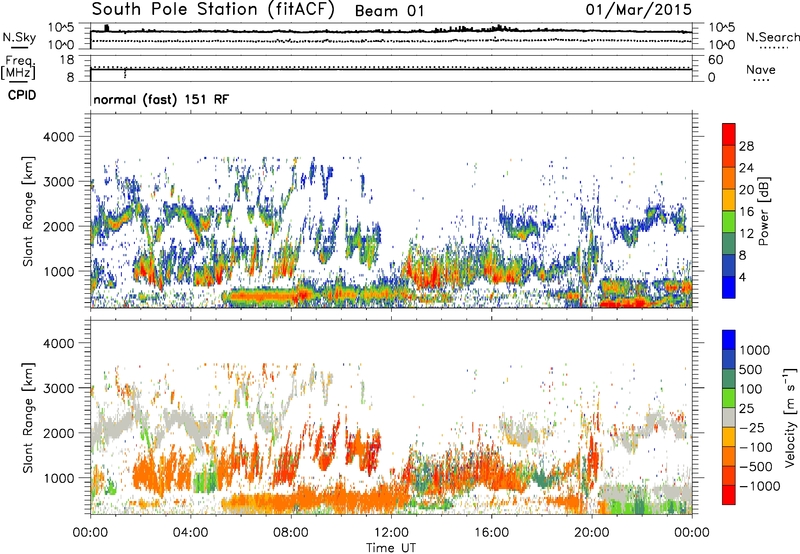Click '2000' tick on the velocity panel axis
This screenshot has width=800, height=554.
point(59,433)
